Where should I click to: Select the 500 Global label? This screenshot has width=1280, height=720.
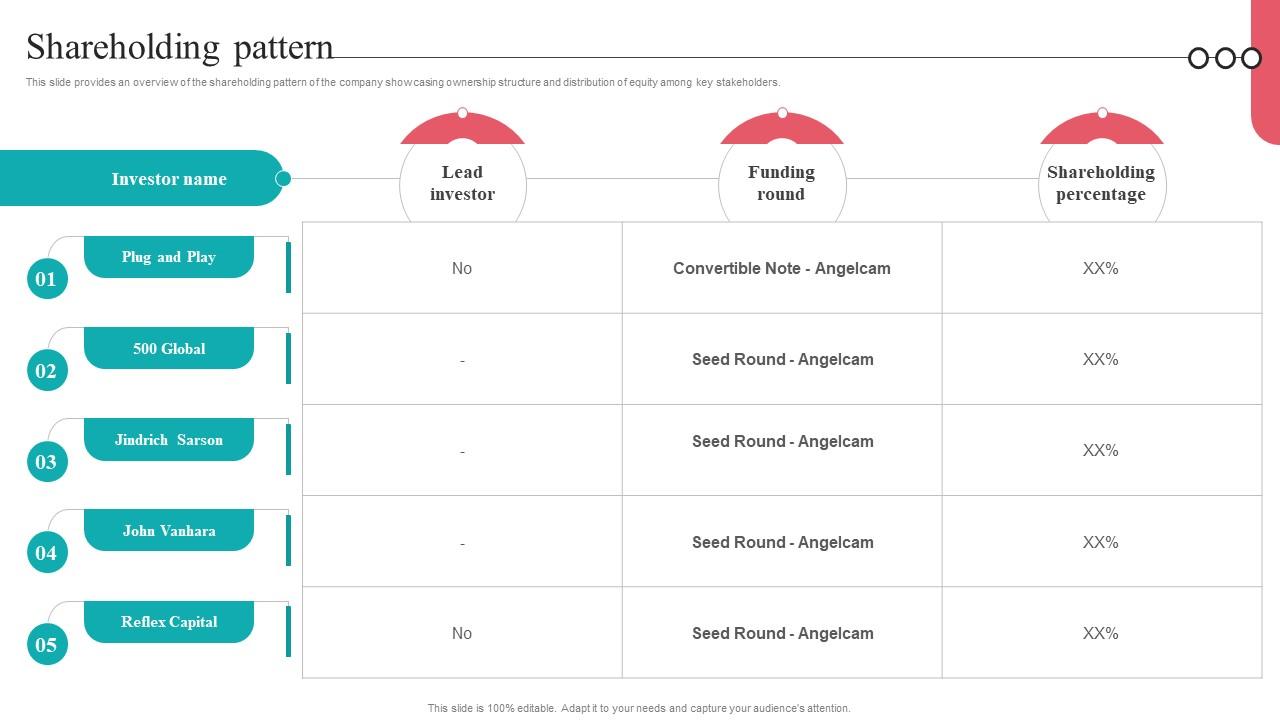[169, 348]
